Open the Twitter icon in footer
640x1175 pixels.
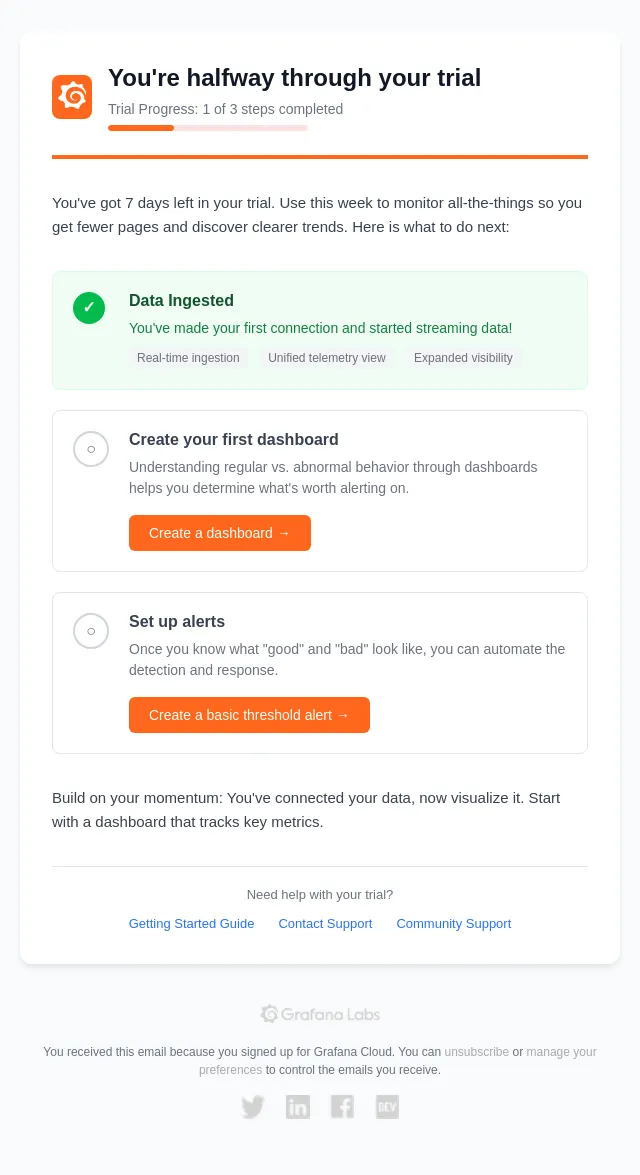tap(253, 1107)
